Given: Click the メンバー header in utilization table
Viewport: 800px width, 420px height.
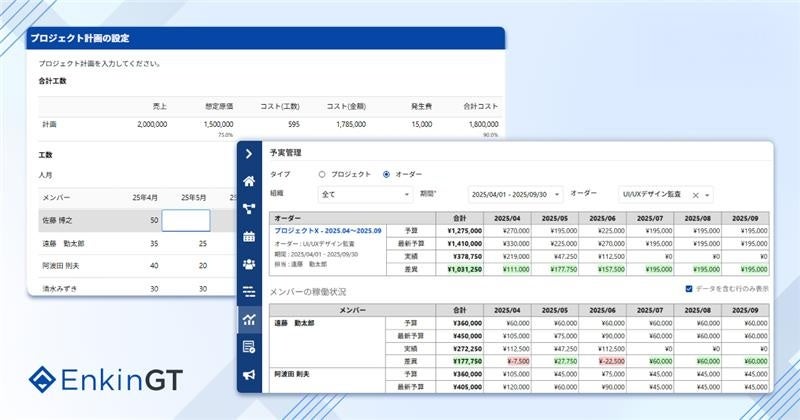Looking at the screenshot, I should click(352, 310).
